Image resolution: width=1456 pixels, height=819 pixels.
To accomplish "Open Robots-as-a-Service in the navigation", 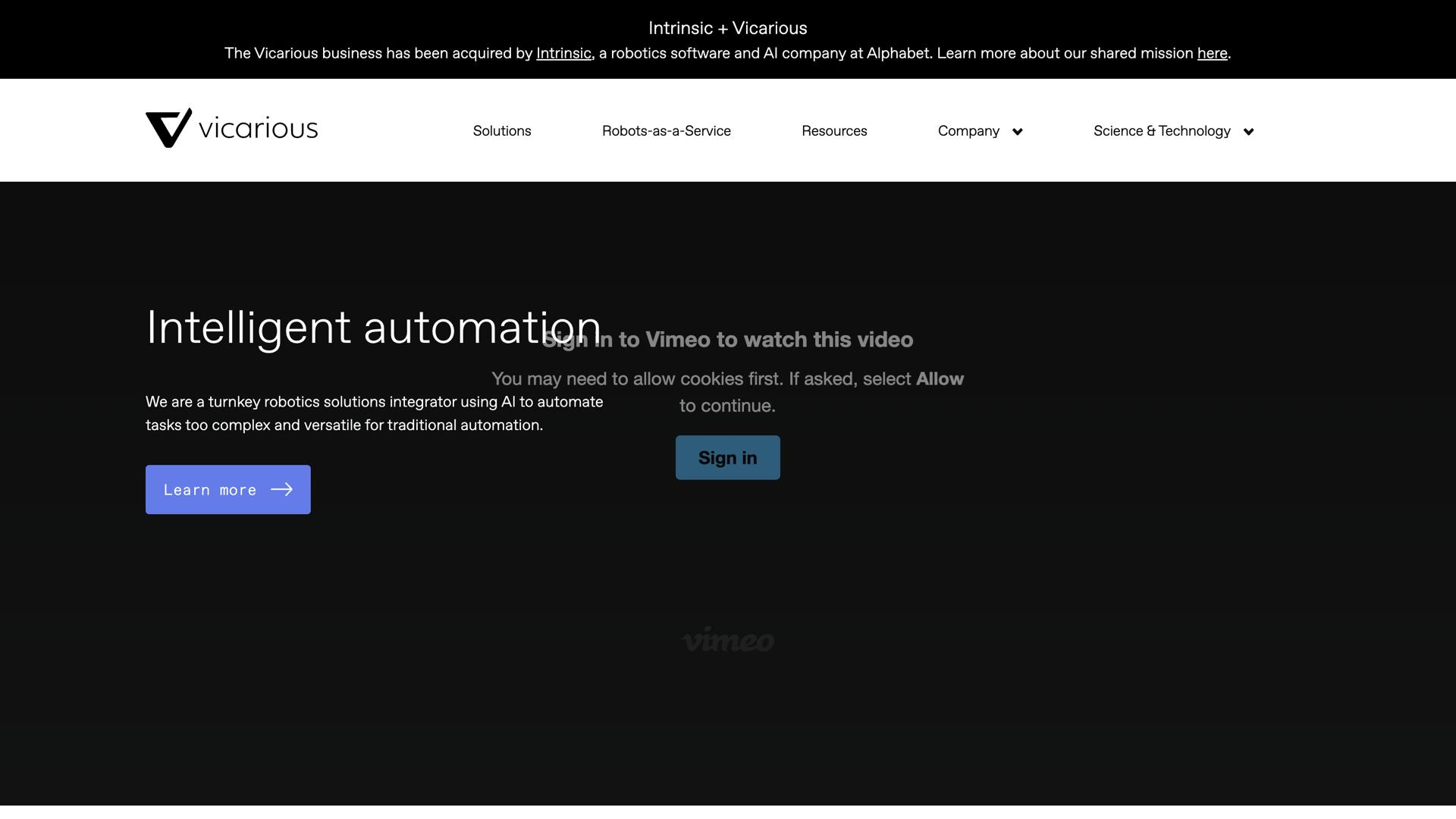I will point(666,131).
